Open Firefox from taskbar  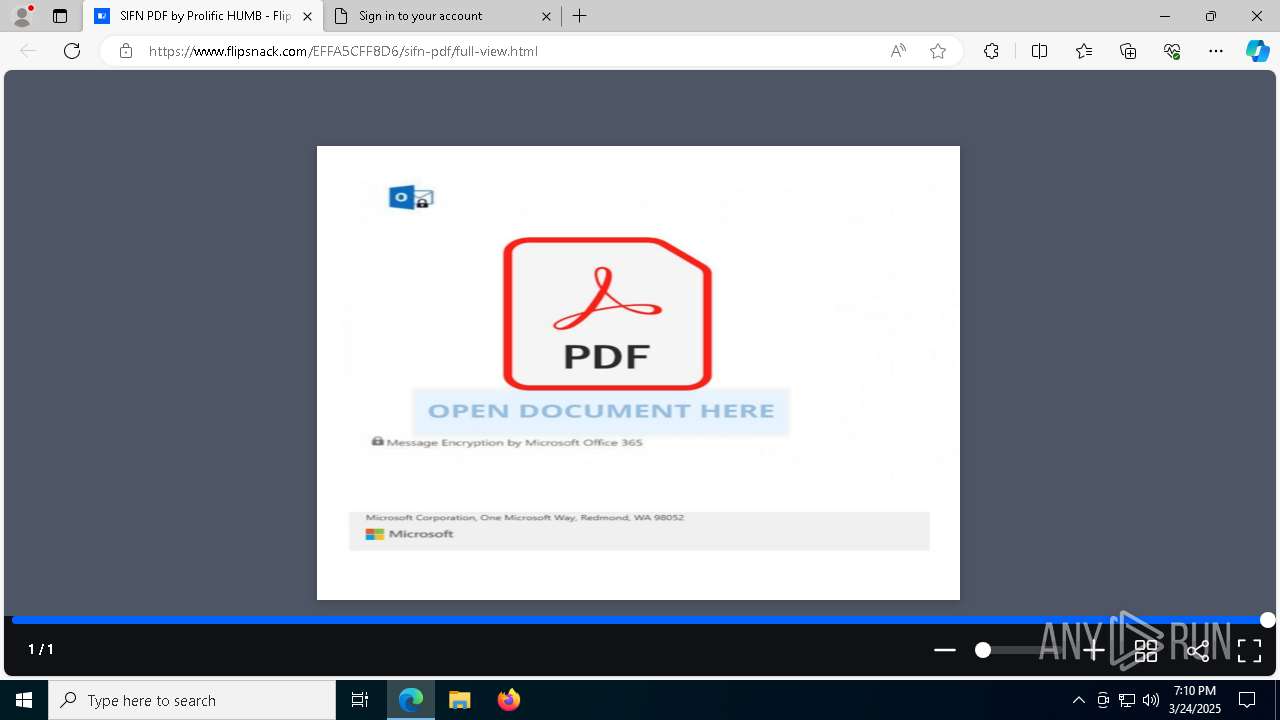pos(508,700)
